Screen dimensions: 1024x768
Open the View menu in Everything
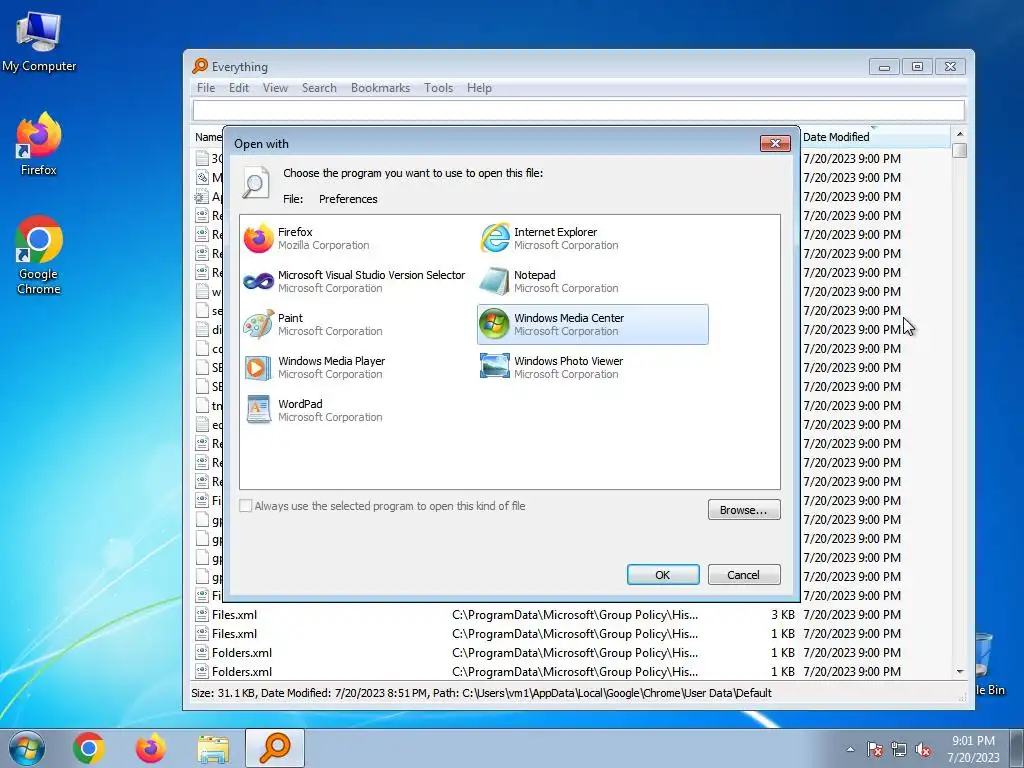pos(275,88)
